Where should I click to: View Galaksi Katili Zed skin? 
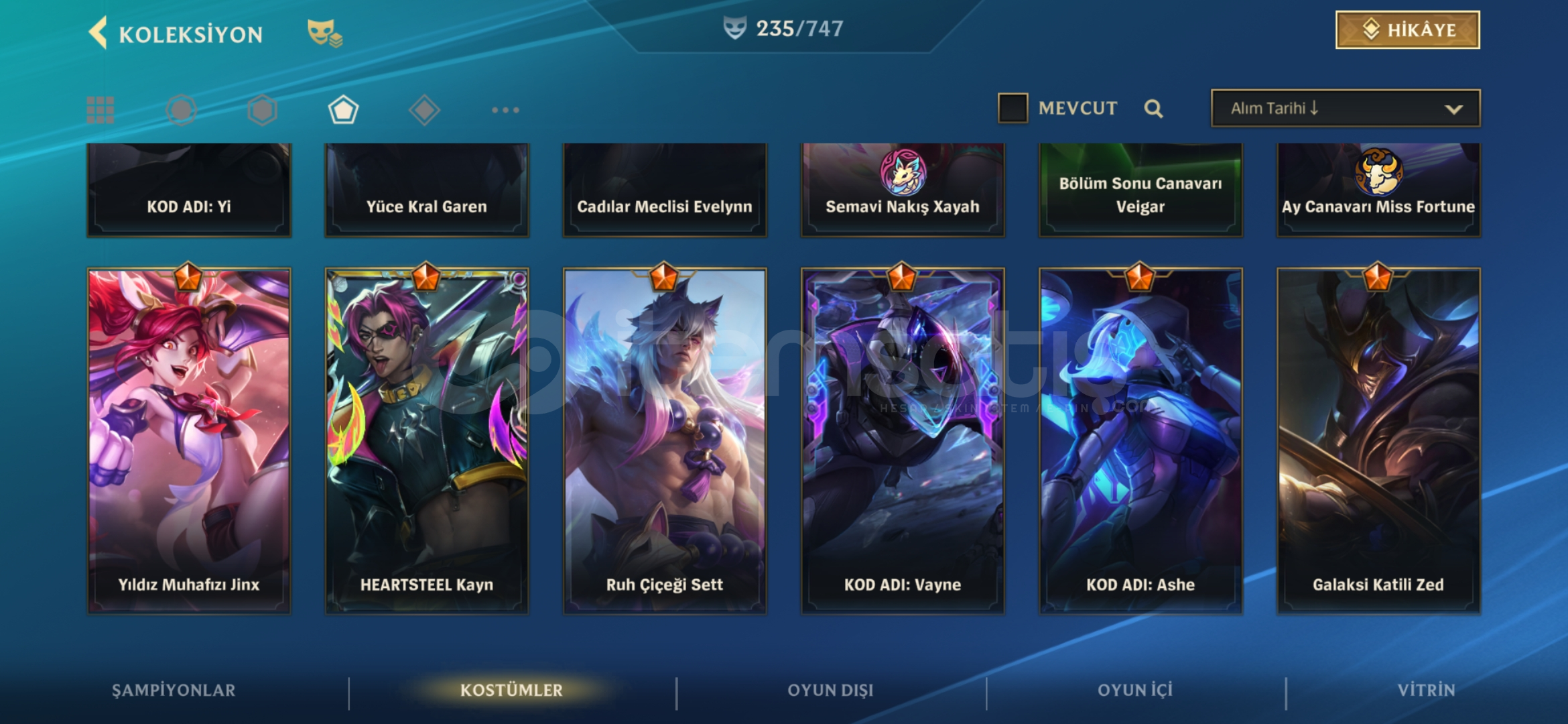pos(1378,440)
